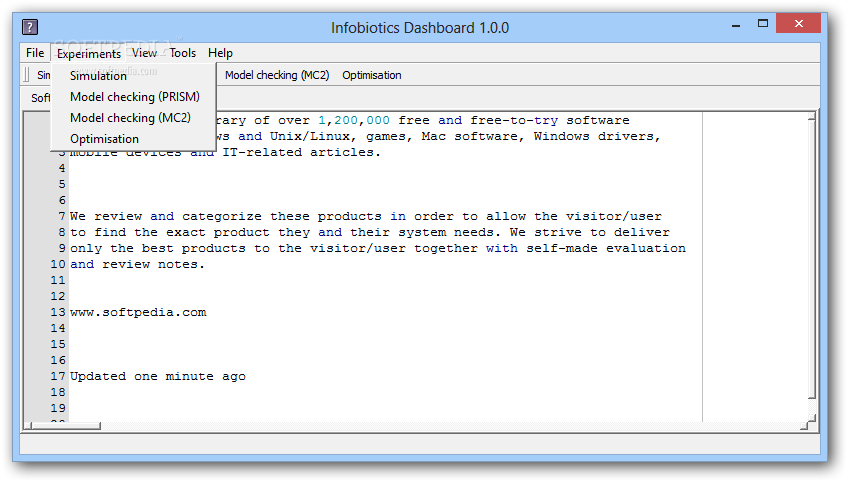848x482 pixels.
Task: Click line number 19 in the gutter
Action: coord(58,408)
